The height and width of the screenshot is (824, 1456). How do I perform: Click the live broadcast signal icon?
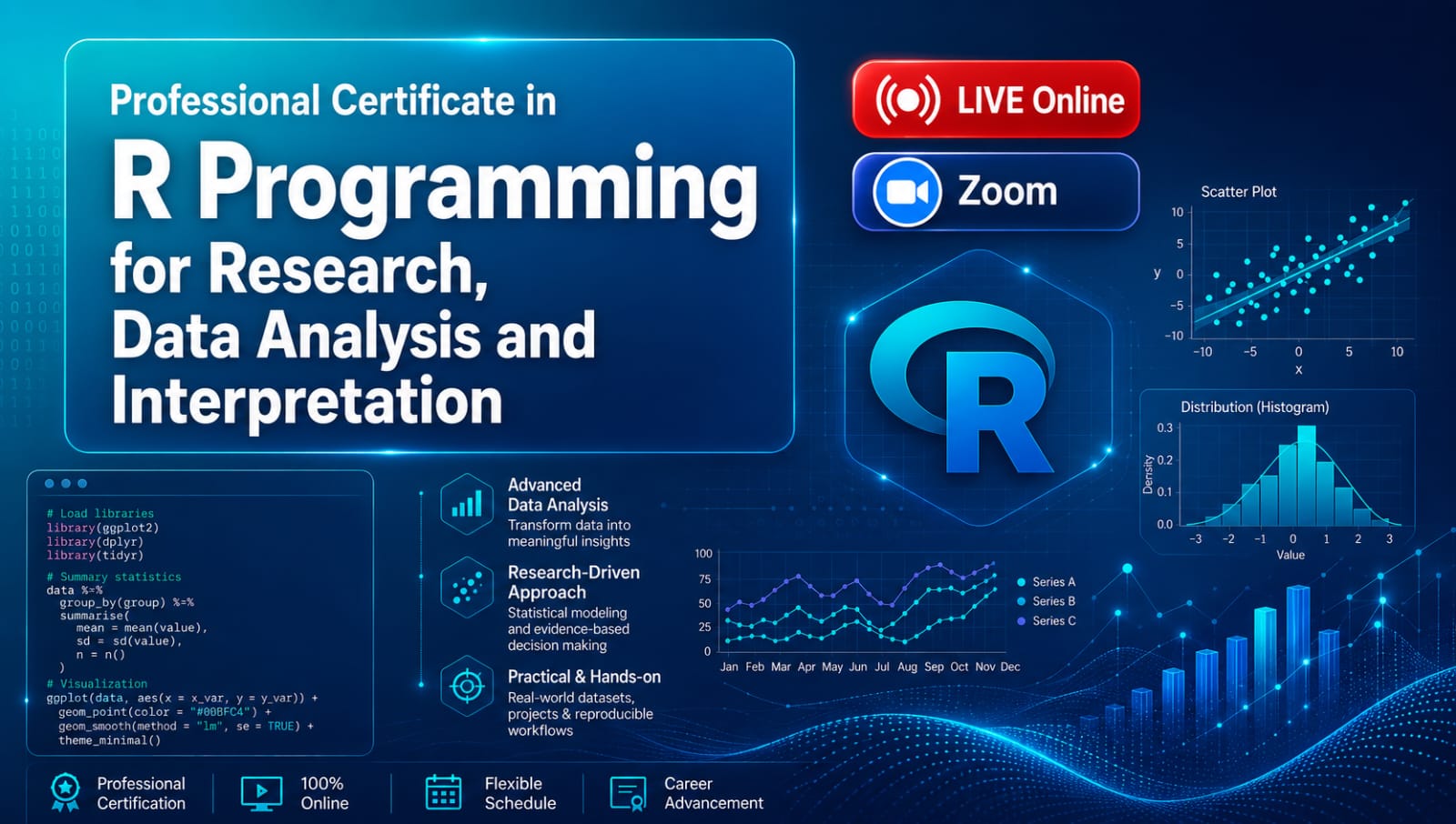click(x=907, y=100)
